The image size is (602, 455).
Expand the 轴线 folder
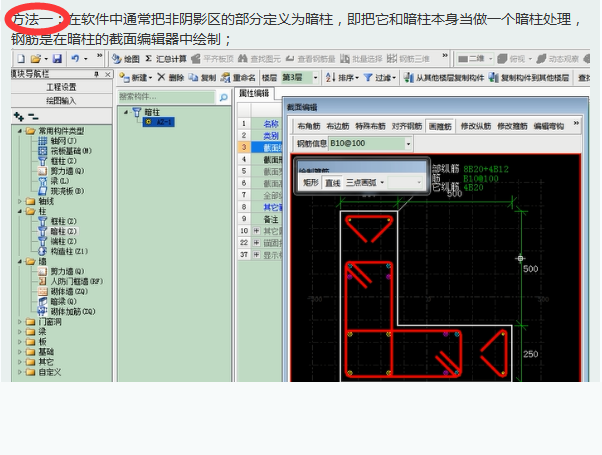[x=20, y=201]
